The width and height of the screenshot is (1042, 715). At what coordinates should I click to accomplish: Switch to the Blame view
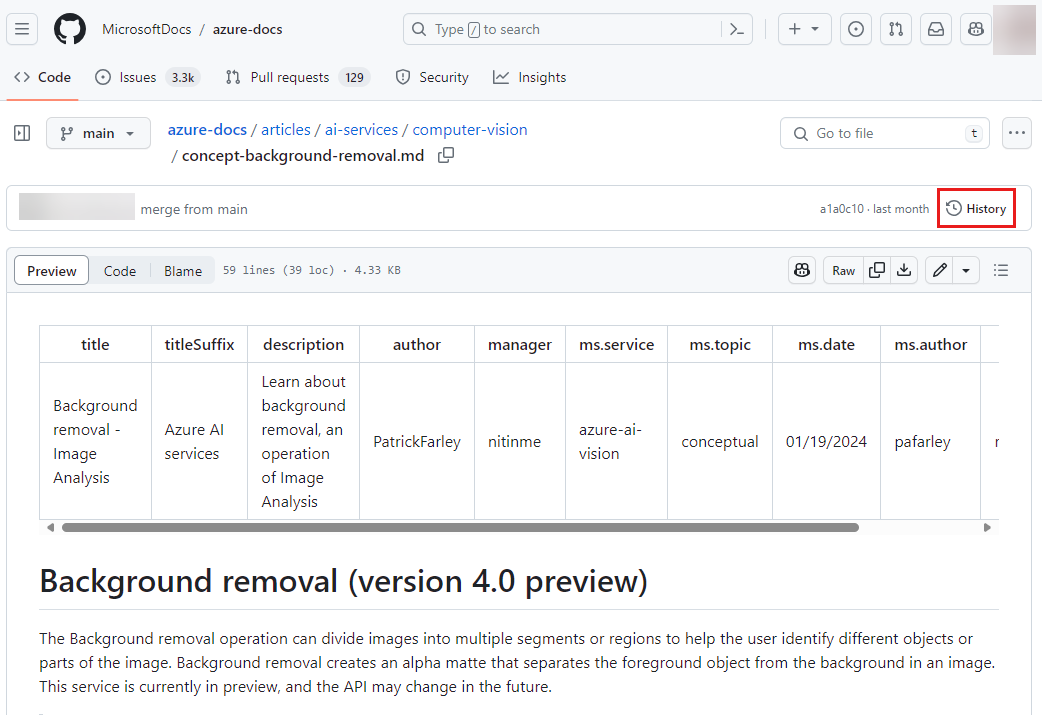coord(183,270)
